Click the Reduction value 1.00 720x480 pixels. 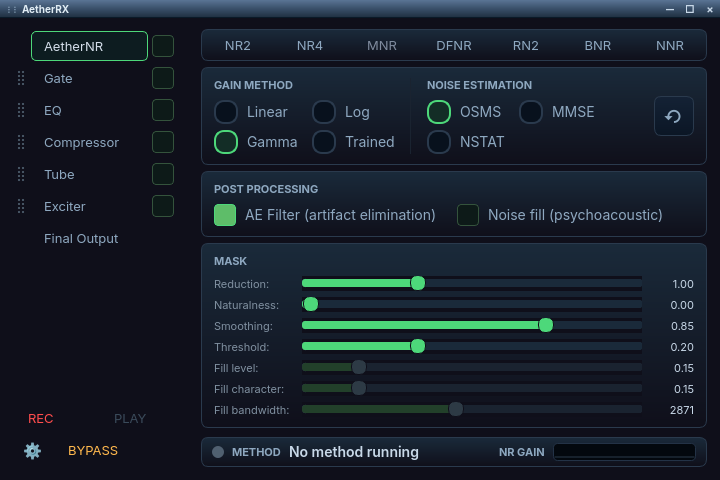(683, 284)
